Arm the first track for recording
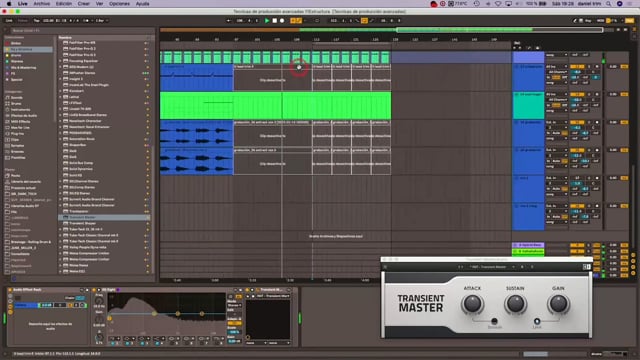640x360 pixels. coord(597,66)
